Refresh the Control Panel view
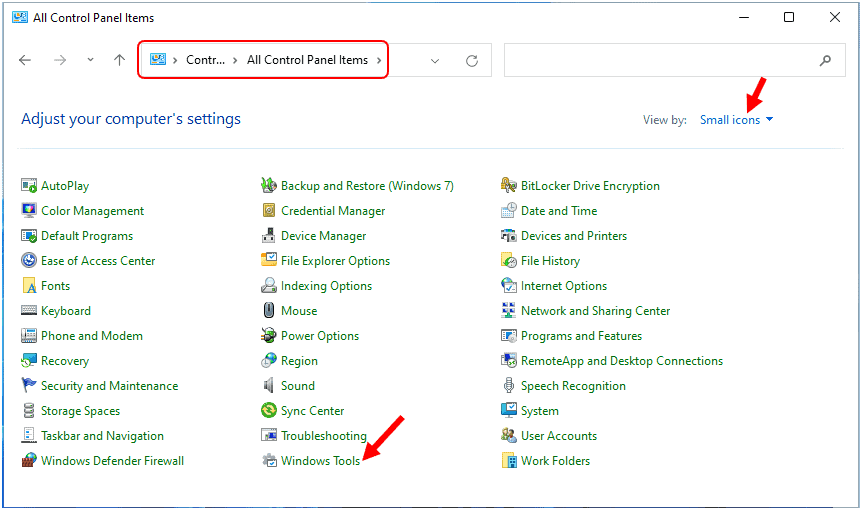Image resolution: width=864 pixels, height=512 pixels. 472,61
